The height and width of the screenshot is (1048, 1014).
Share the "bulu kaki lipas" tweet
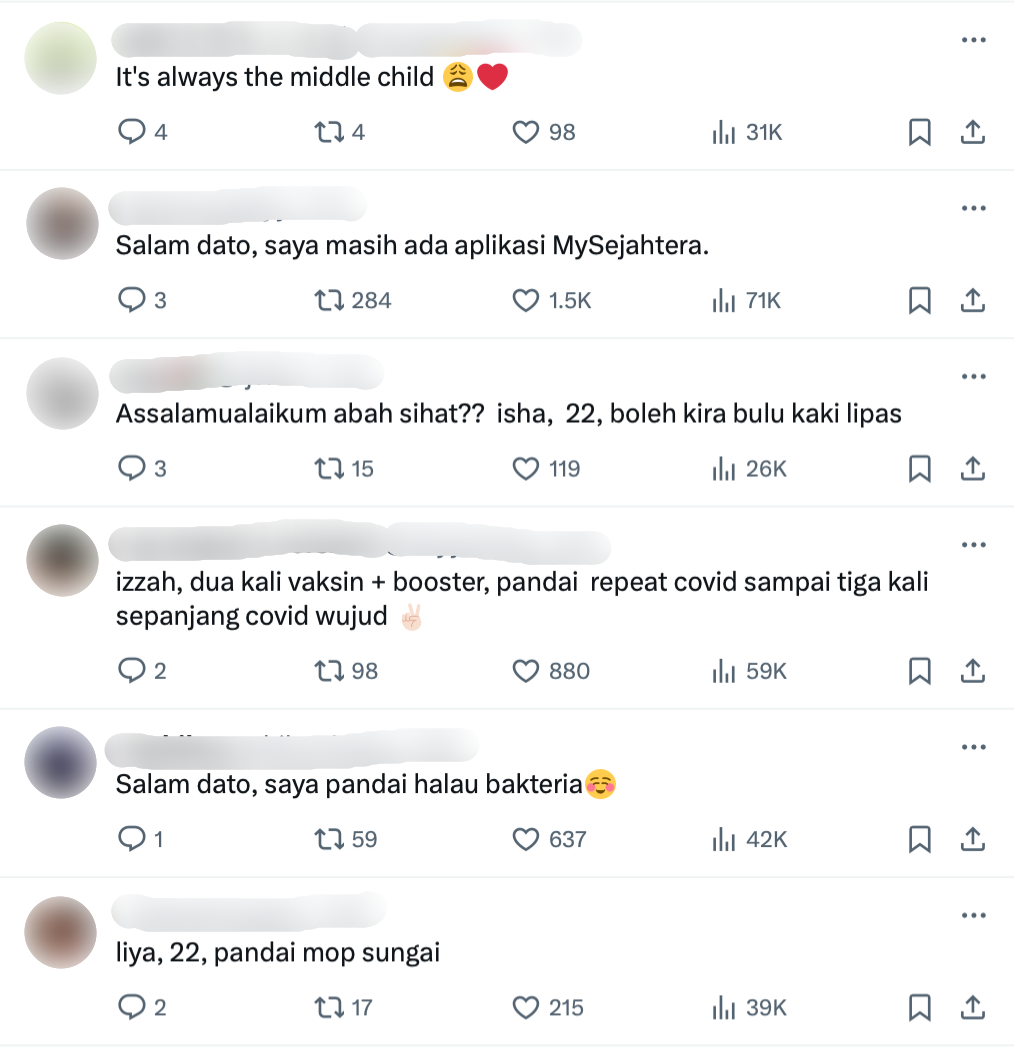tap(973, 469)
